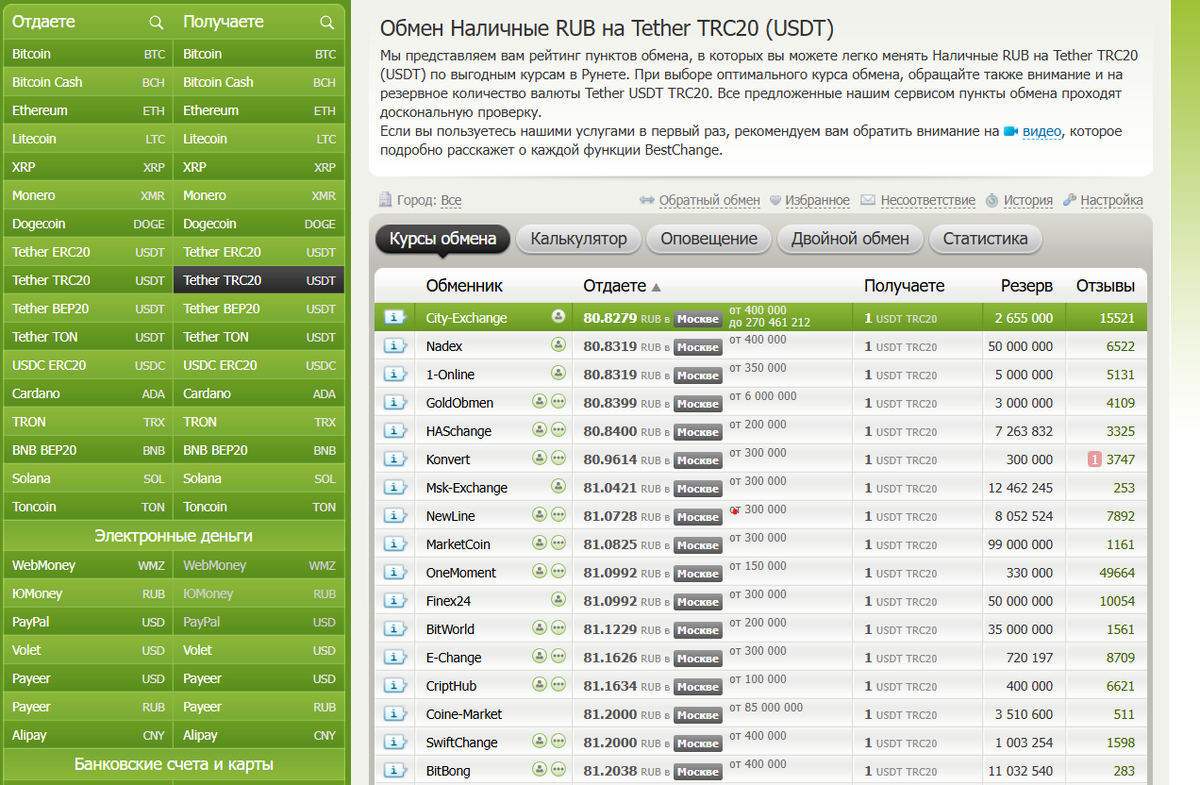Open the BitBong info icon
Viewport: 1200px width, 785px height.
tap(395, 771)
